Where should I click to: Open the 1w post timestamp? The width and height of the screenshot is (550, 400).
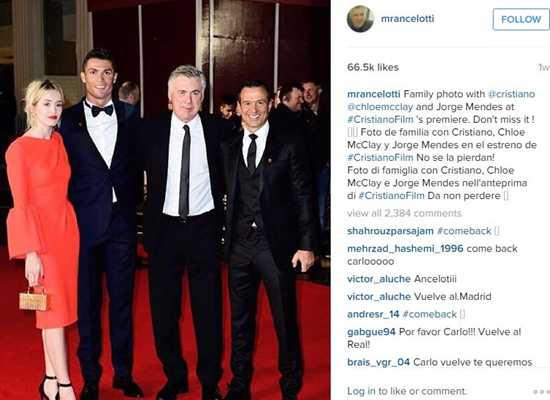pyautogui.click(x=544, y=67)
